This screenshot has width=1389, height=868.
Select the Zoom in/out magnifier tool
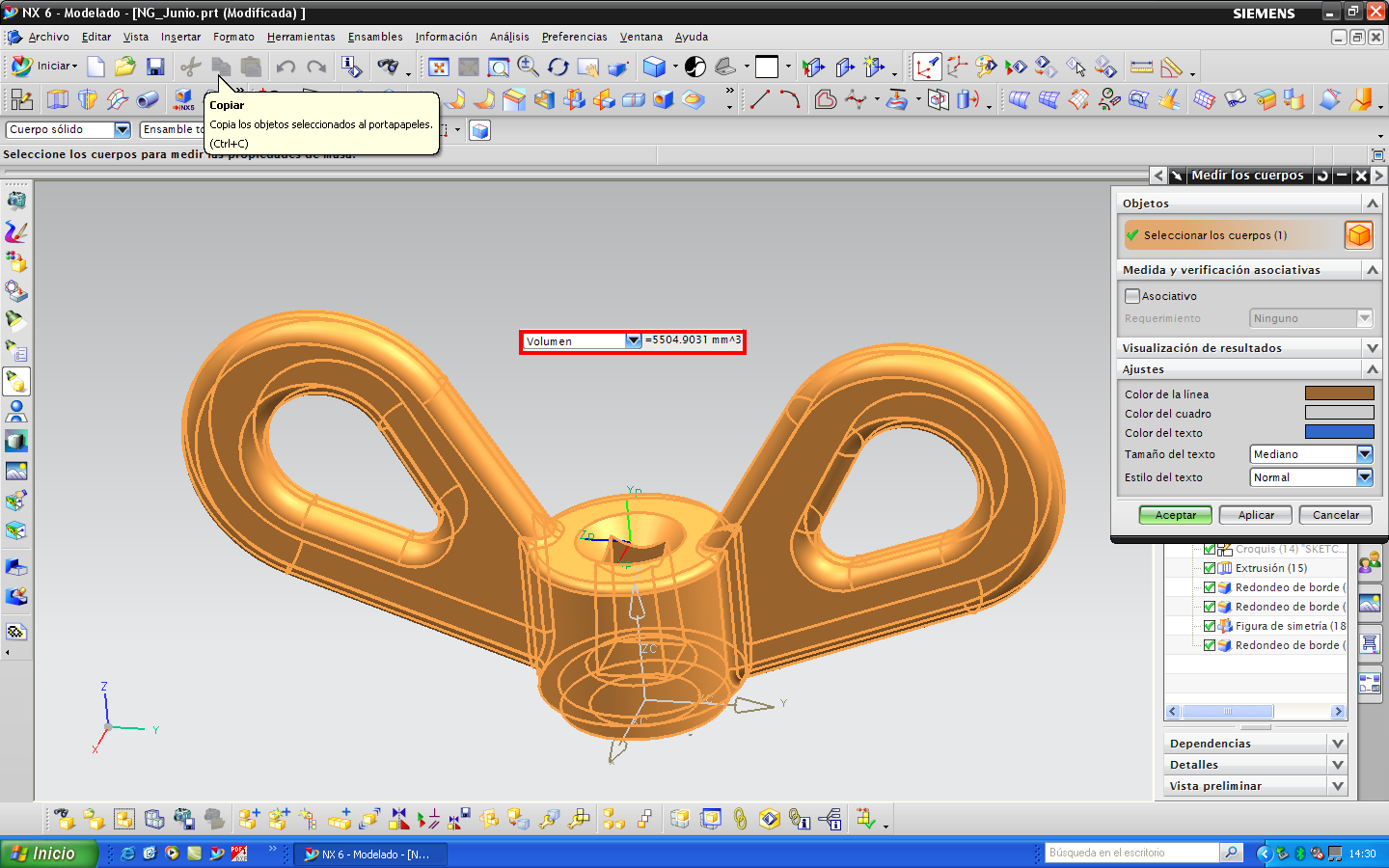pyautogui.click(x=529, y=67)
